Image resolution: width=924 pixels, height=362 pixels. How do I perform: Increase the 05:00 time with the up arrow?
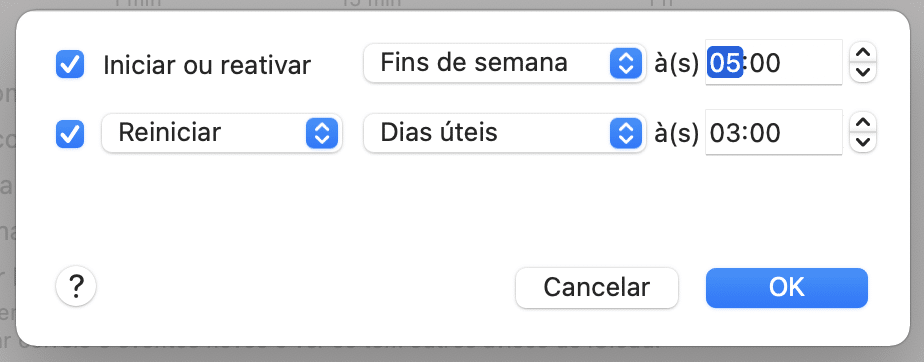pyautogui.click(x=863, y=52)
